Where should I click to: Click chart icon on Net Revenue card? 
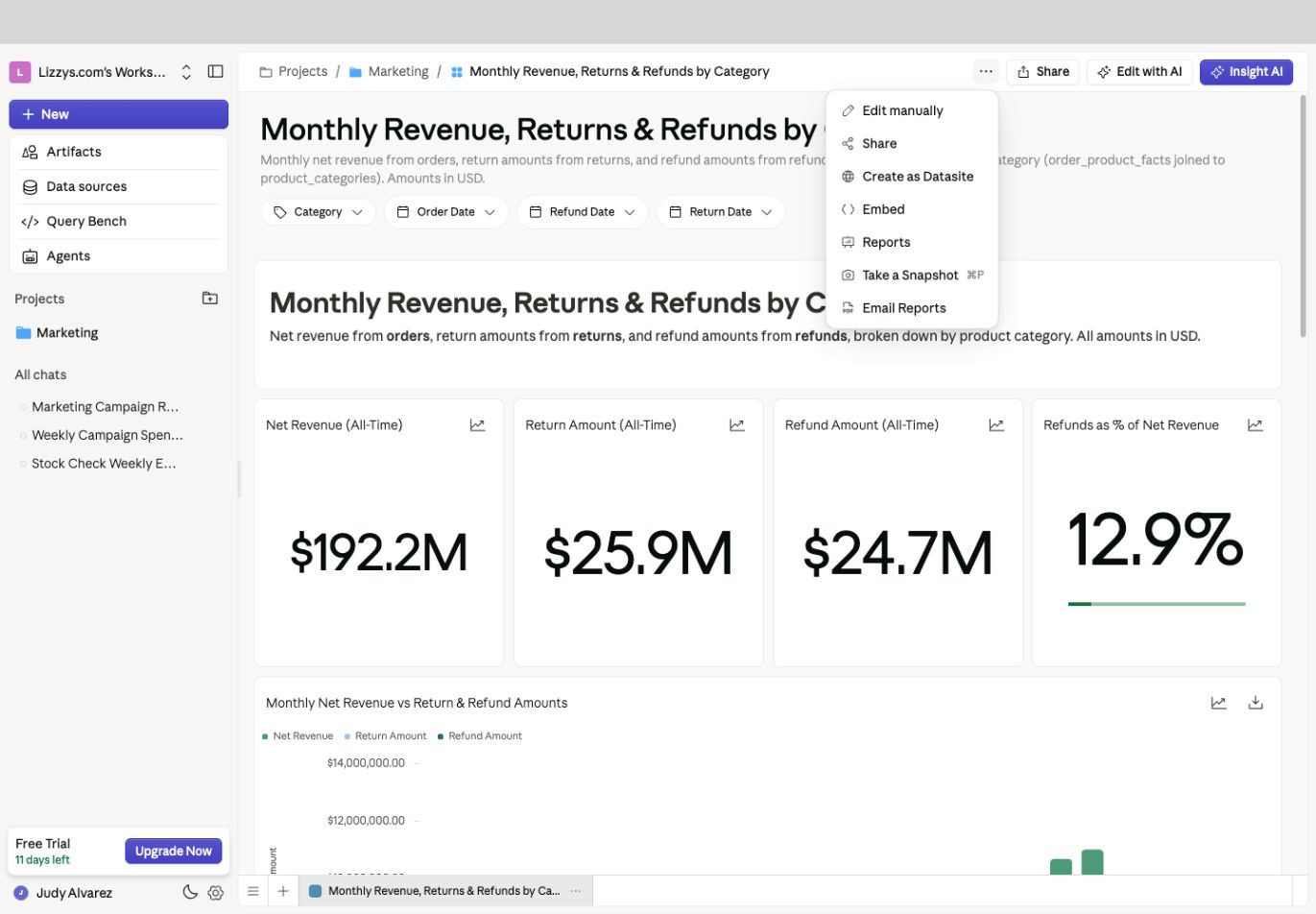(x=477, y=425)
